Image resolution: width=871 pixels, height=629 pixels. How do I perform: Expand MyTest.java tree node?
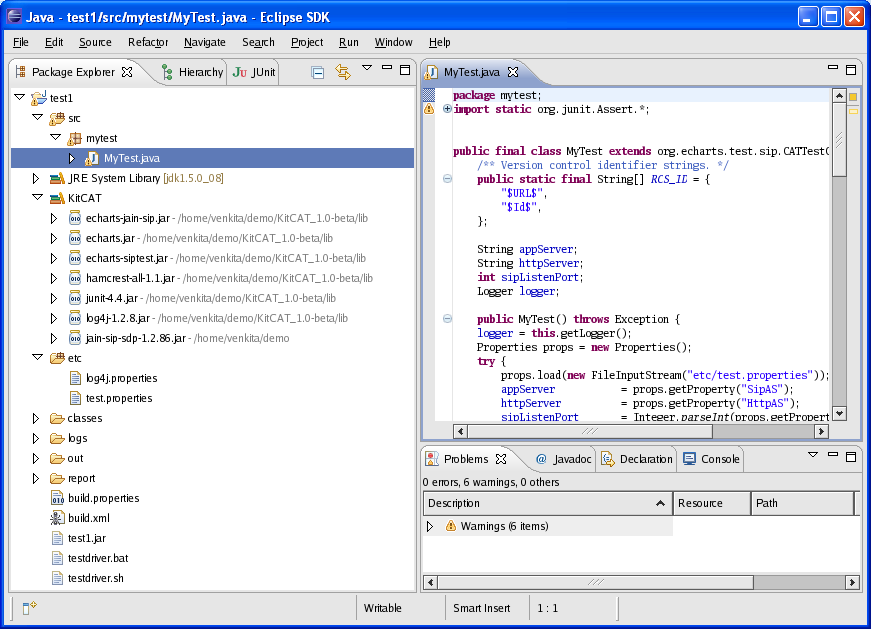72,158
